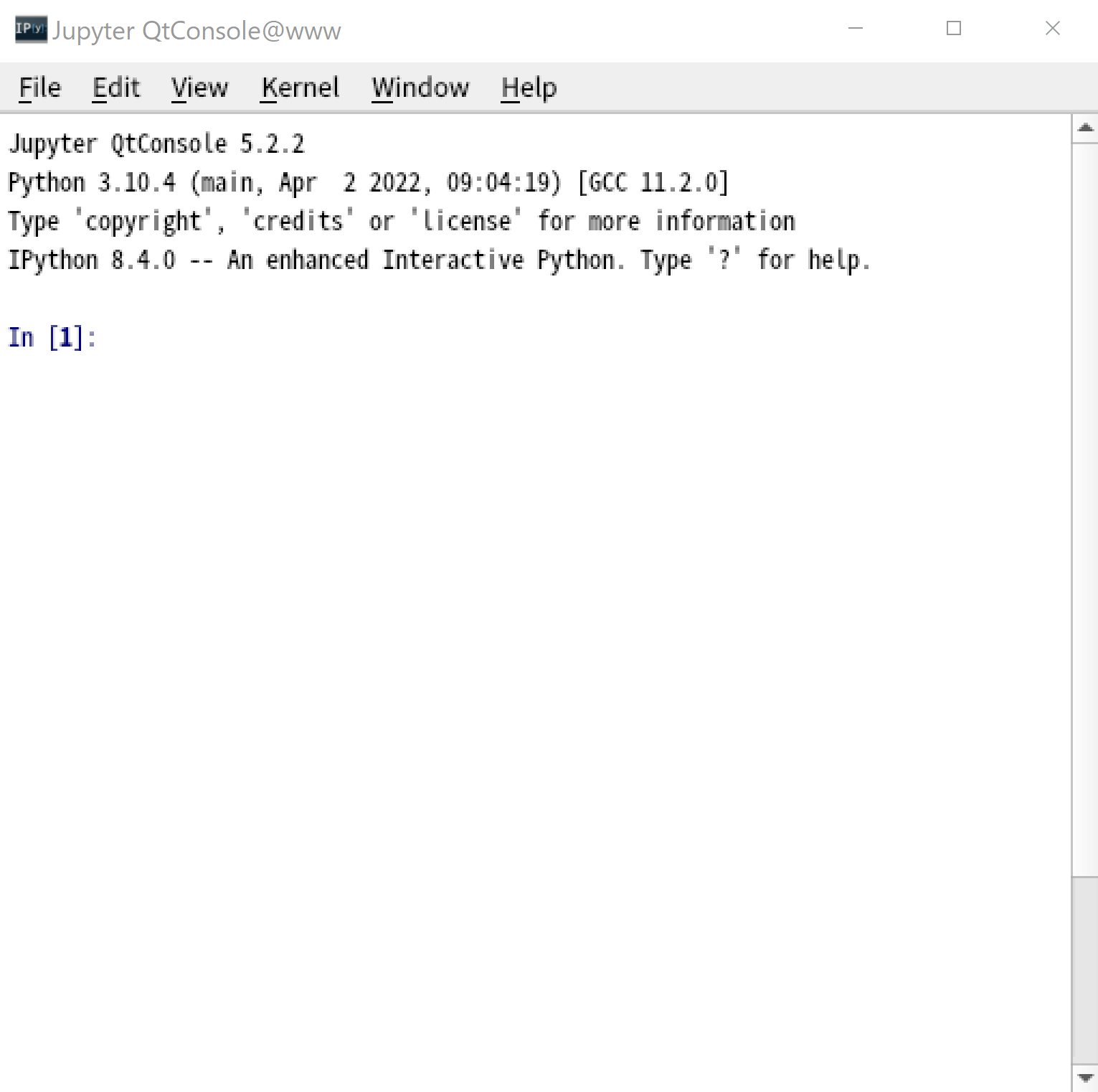Minimize the QtConsole window
This screenshot has width=1098, height=1092.
point(855,29)
